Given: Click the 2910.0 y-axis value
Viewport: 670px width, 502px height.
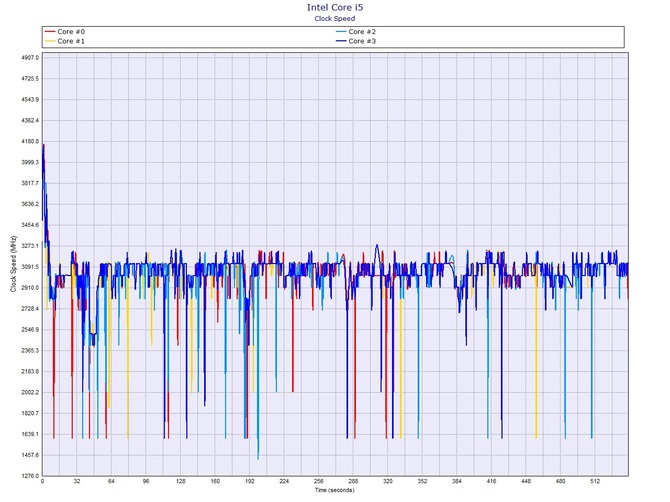Looking at the screenshot, I should point(30,288).
